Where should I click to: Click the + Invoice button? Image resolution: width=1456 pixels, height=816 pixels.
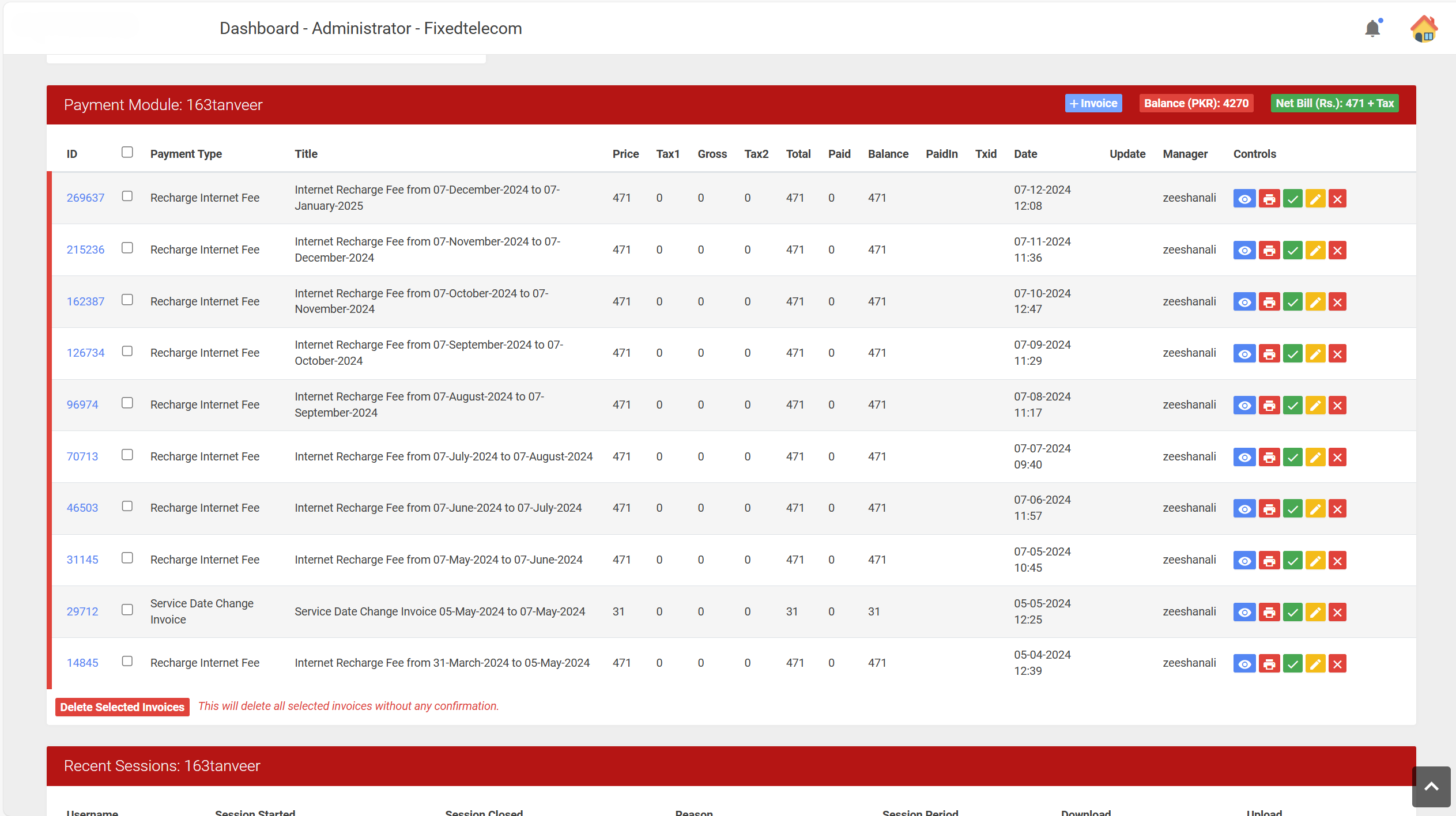pos(1093,103)
